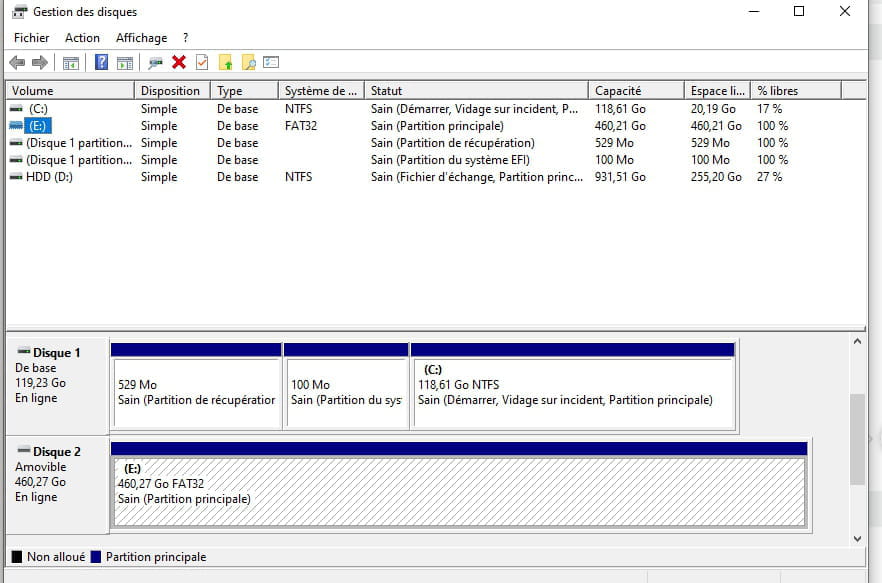Select the (C:) 118,61 Go NTFS partition block
Screen dimensions: 882x583
coord(573,387)
